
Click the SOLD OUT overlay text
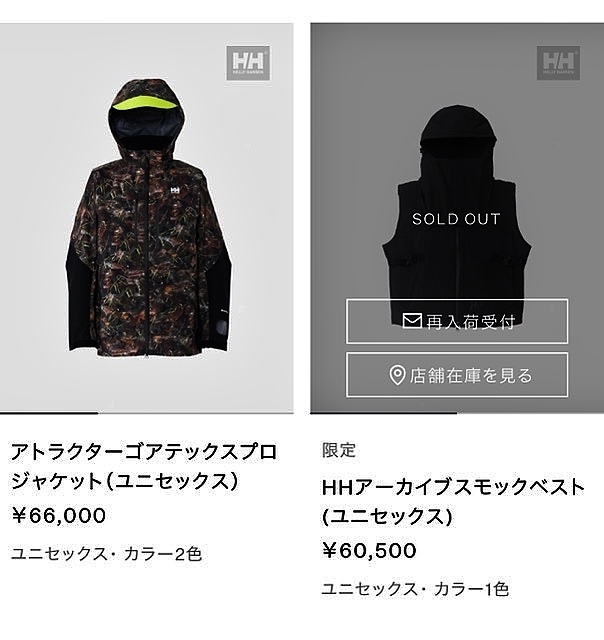456,219
